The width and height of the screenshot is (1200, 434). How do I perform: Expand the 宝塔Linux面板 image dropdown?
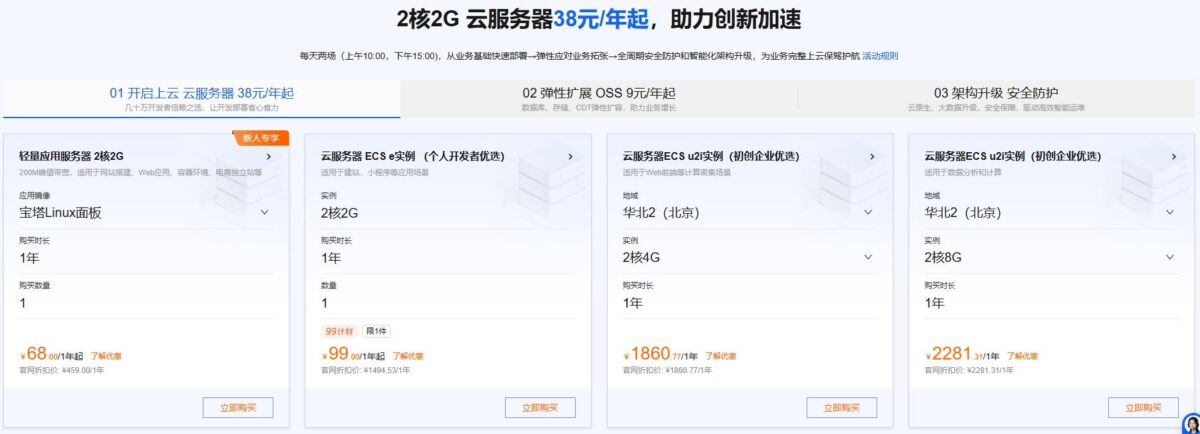pyautogui.click(x=264, y=212)
